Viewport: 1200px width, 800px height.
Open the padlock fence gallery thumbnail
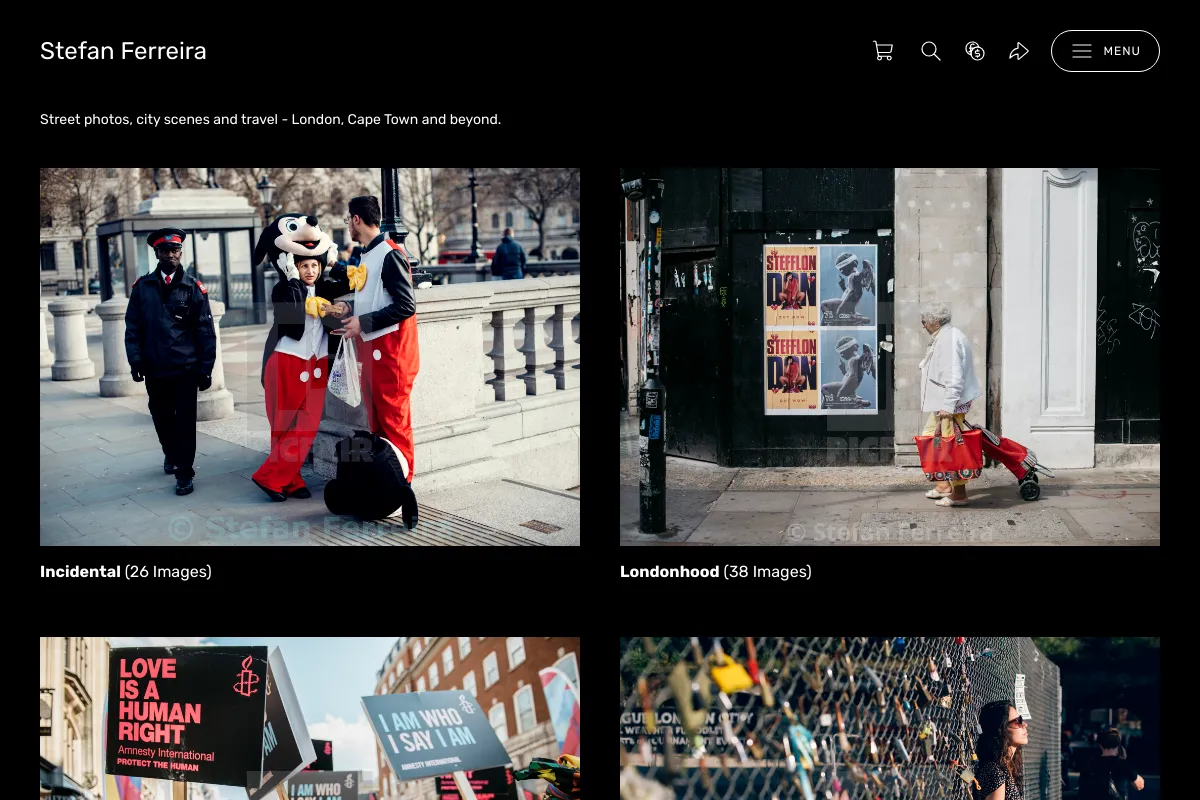(890, 719)
